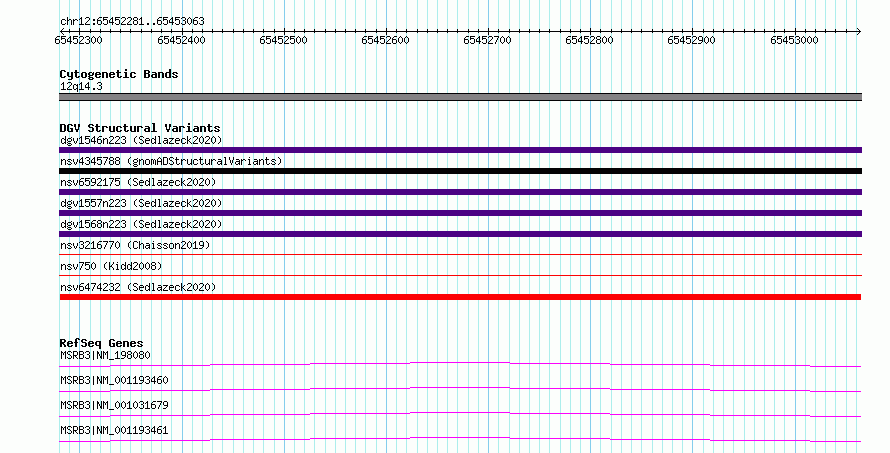The width and height of the screenshot is (890, 453).
Task: Open the nsv4345788 (gnomADStructuralVariants) label
Action: point(171,161)
